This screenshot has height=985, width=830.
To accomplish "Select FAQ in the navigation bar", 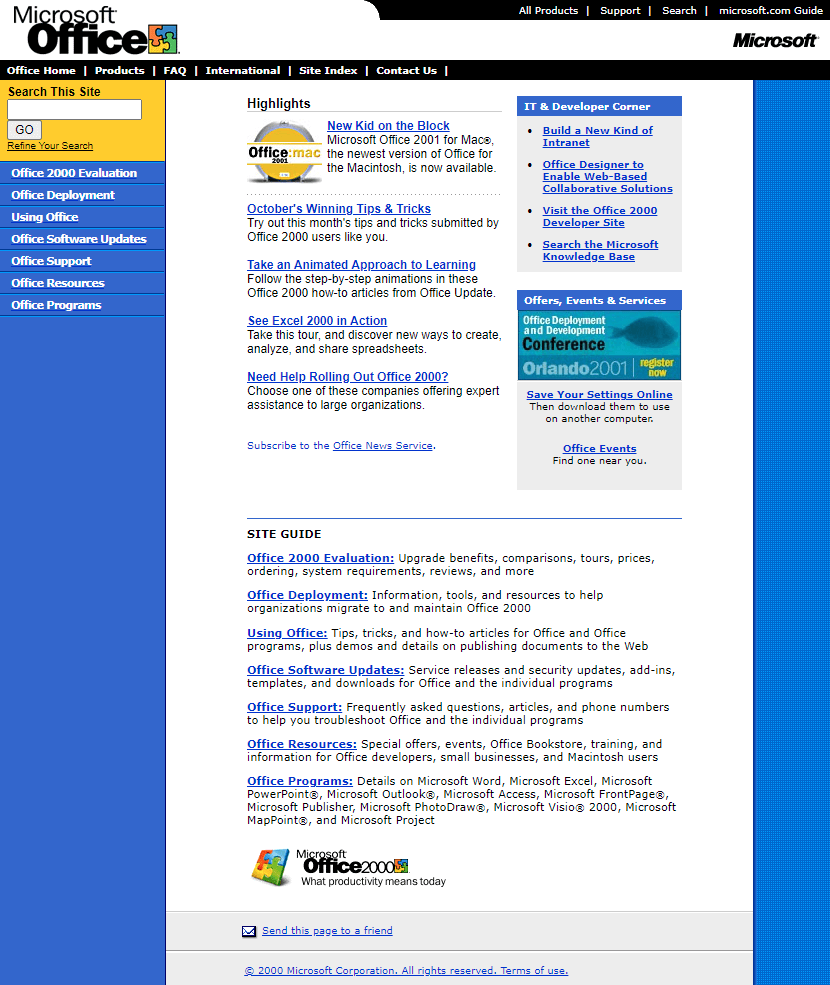I will [175, 70].
